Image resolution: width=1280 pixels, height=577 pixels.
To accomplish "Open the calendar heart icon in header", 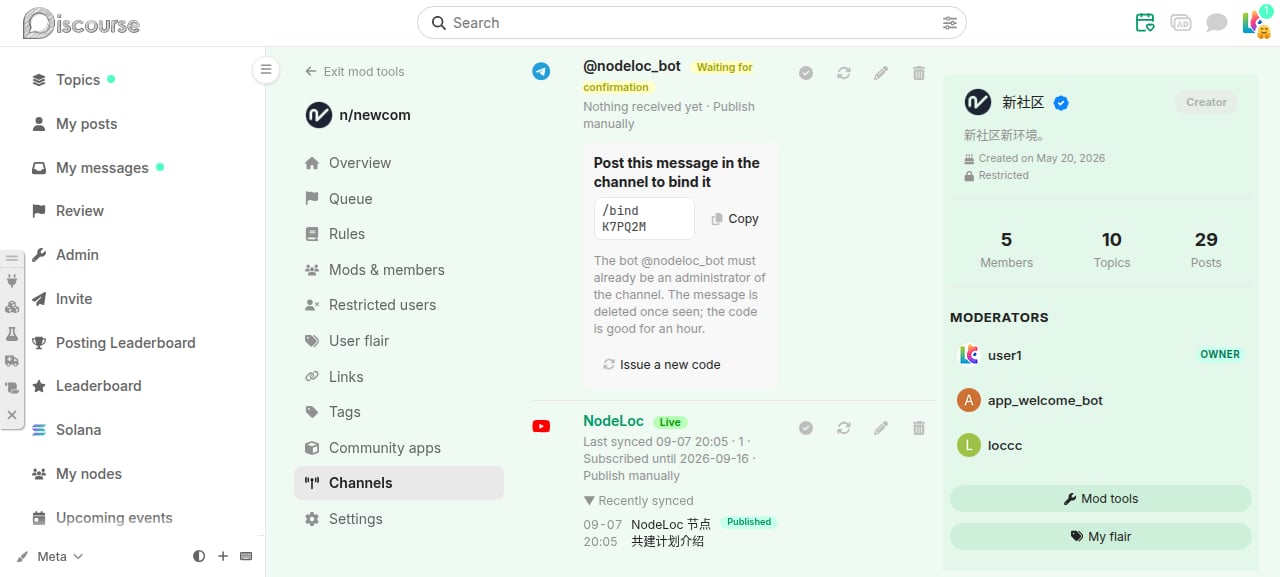I will 1145,22.
